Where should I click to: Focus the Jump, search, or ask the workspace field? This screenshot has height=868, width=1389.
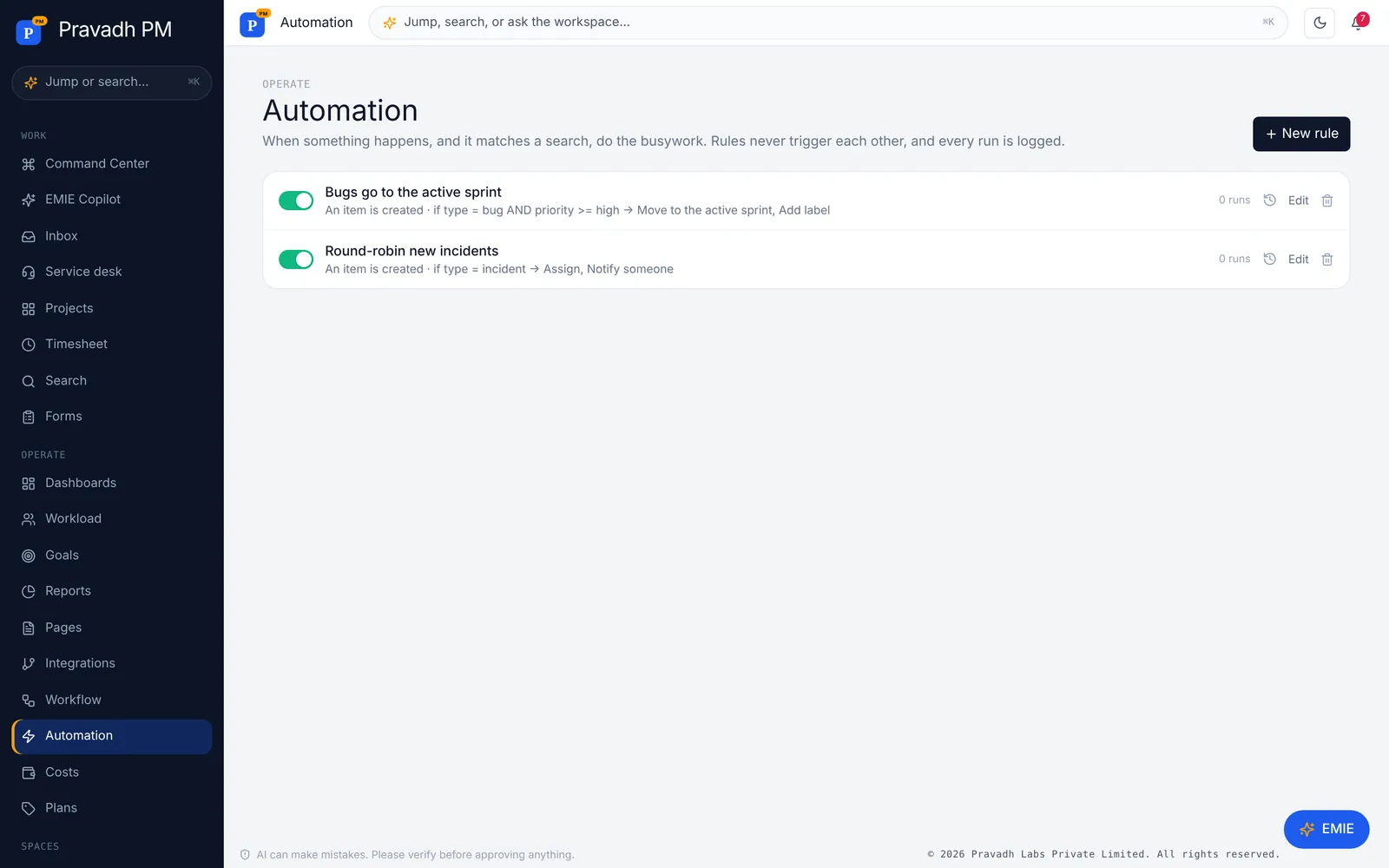828,23
